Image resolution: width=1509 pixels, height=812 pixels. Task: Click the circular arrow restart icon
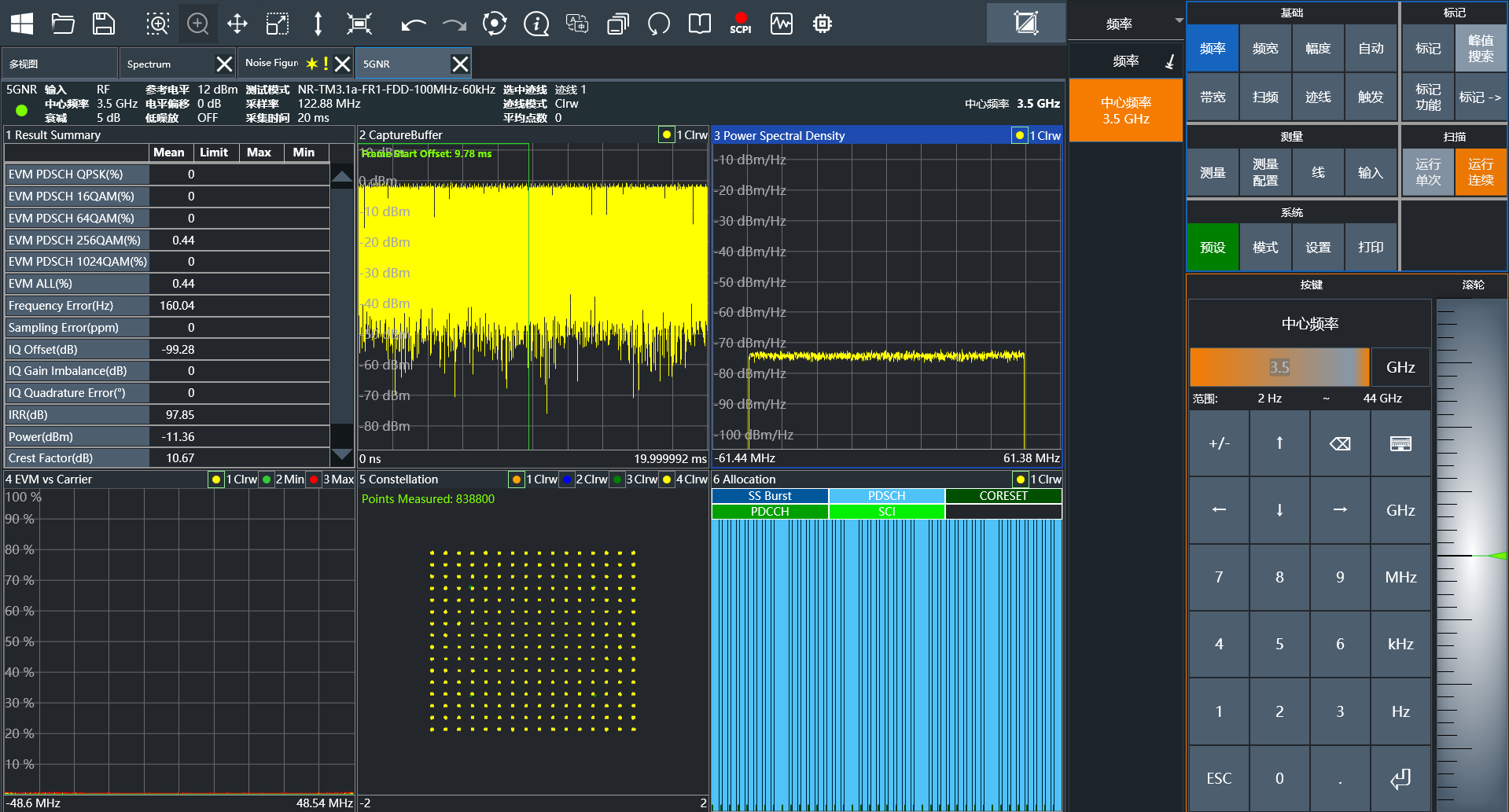click(x=659, y=24)
